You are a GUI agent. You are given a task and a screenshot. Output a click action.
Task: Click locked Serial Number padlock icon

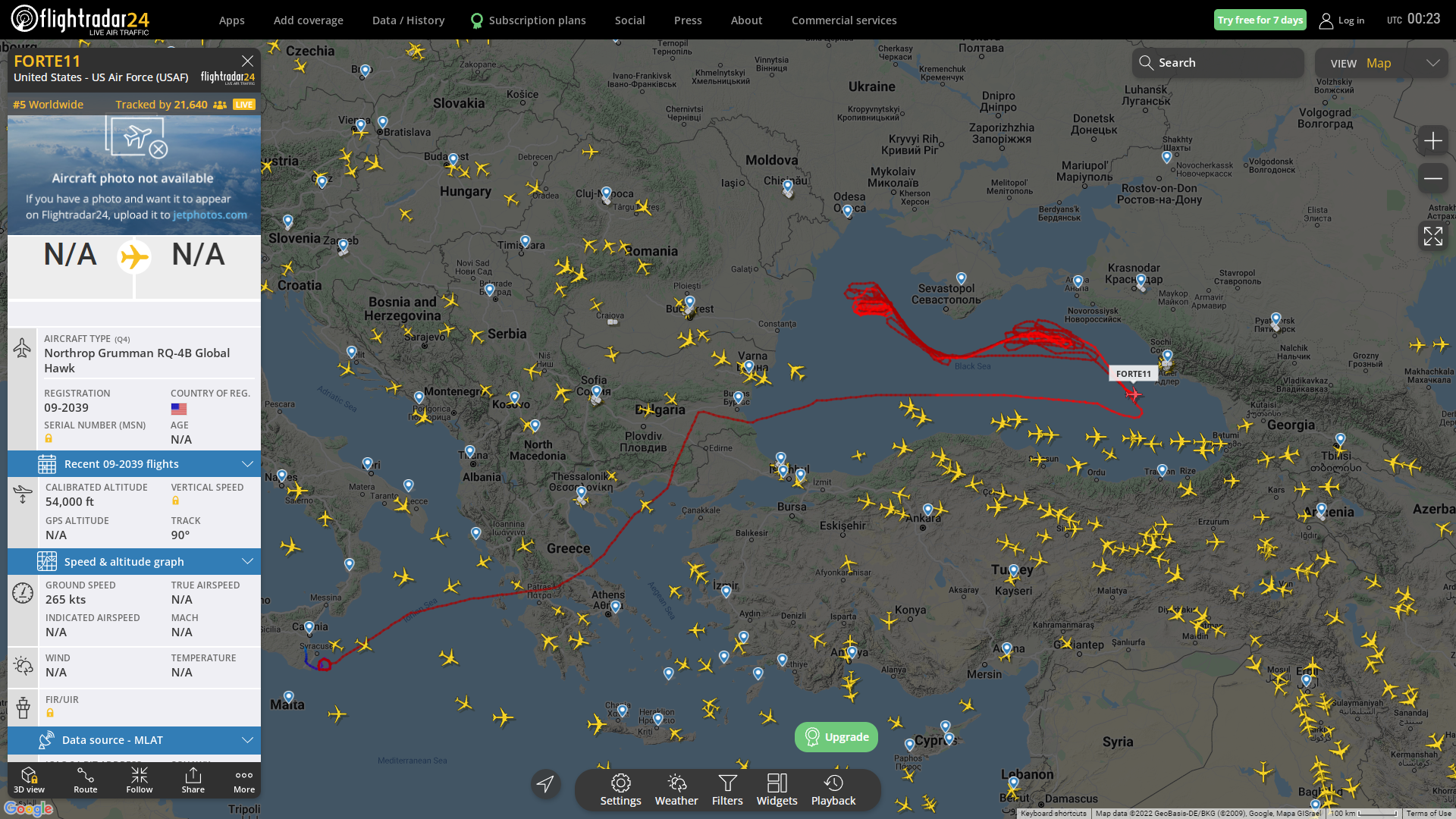[49, 439]
